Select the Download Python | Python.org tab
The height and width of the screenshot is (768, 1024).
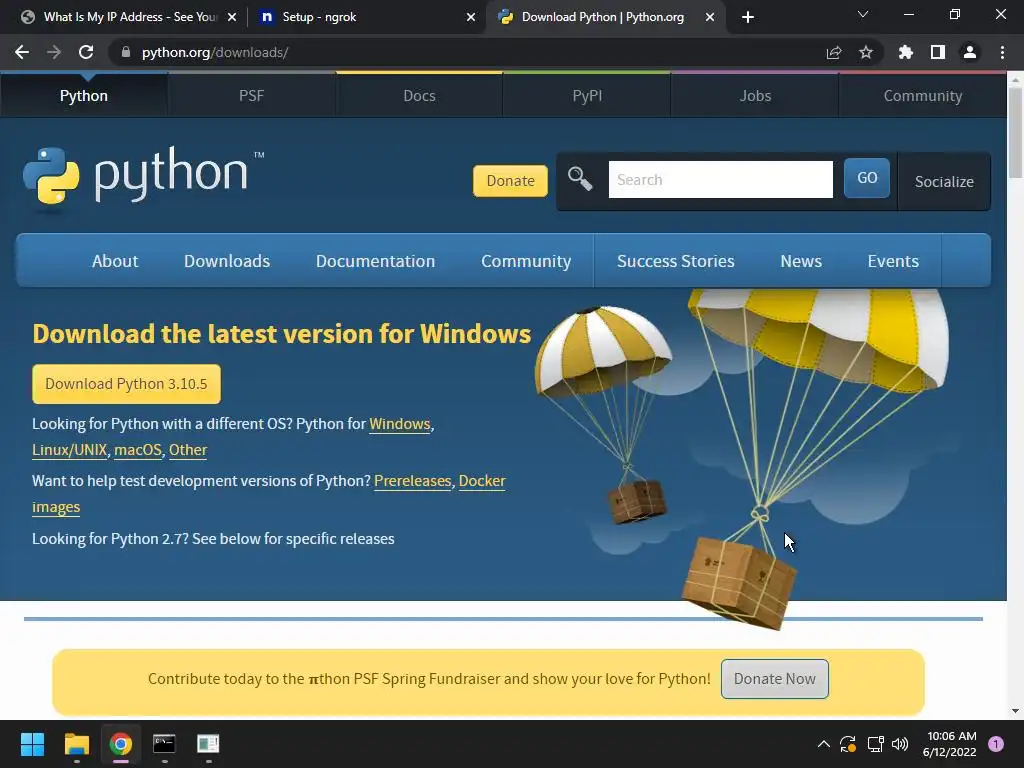point(601,17)
